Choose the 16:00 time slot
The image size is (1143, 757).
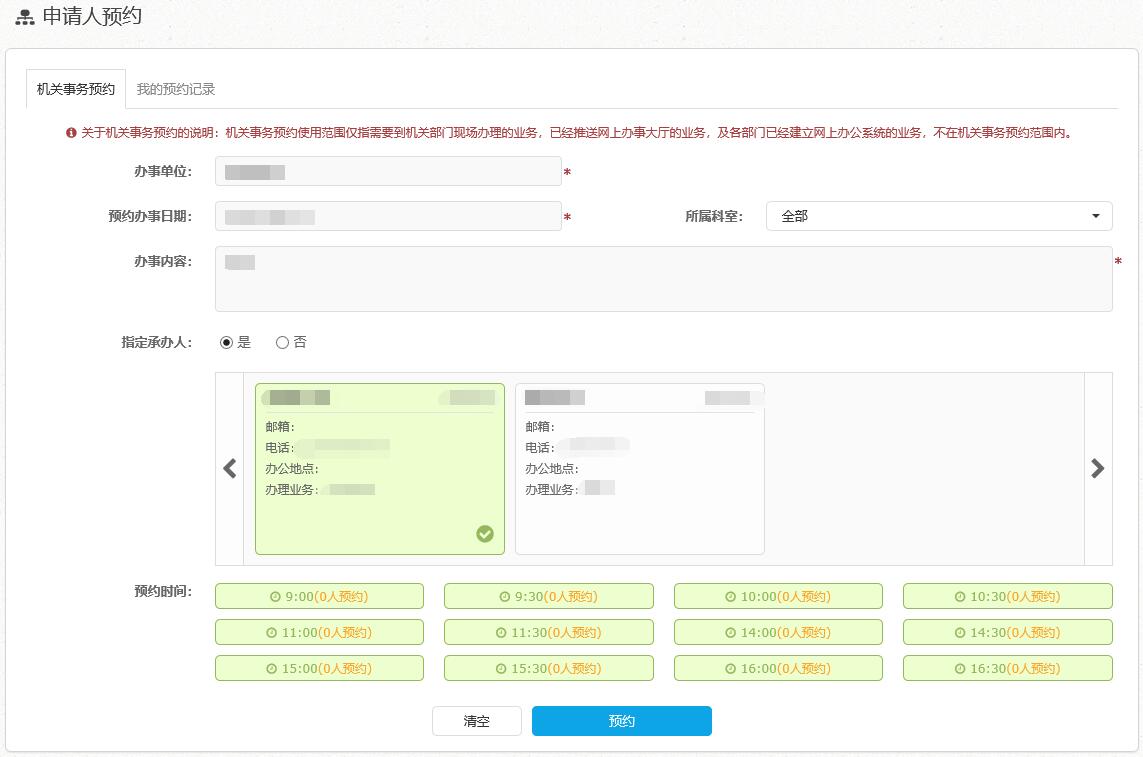(x=779, y=668)
